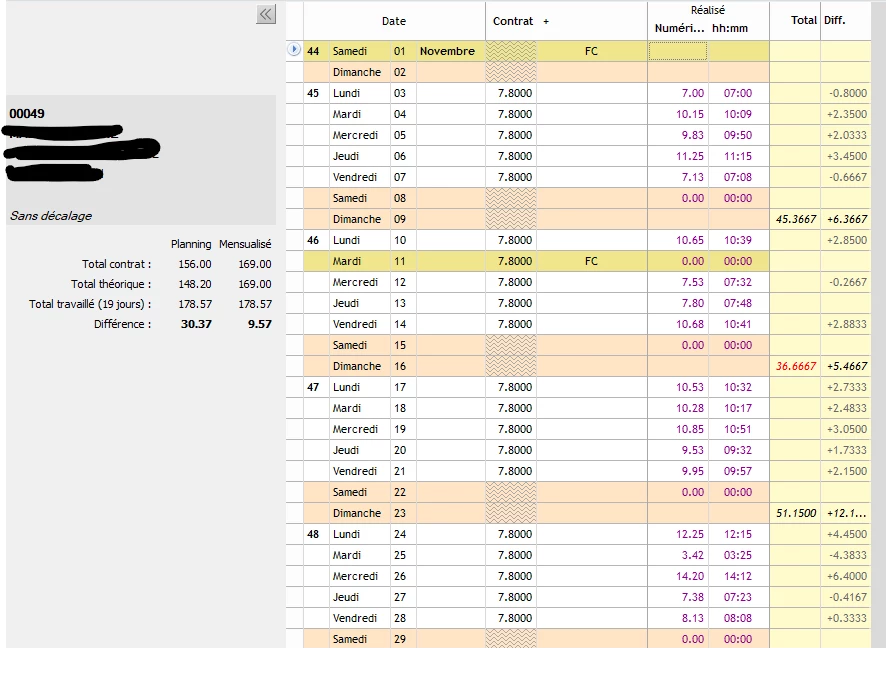This screenshot has height=673, width=886.
Task: Click the +6.3667 difference on Dimanche 09
Action: [846, 219]
